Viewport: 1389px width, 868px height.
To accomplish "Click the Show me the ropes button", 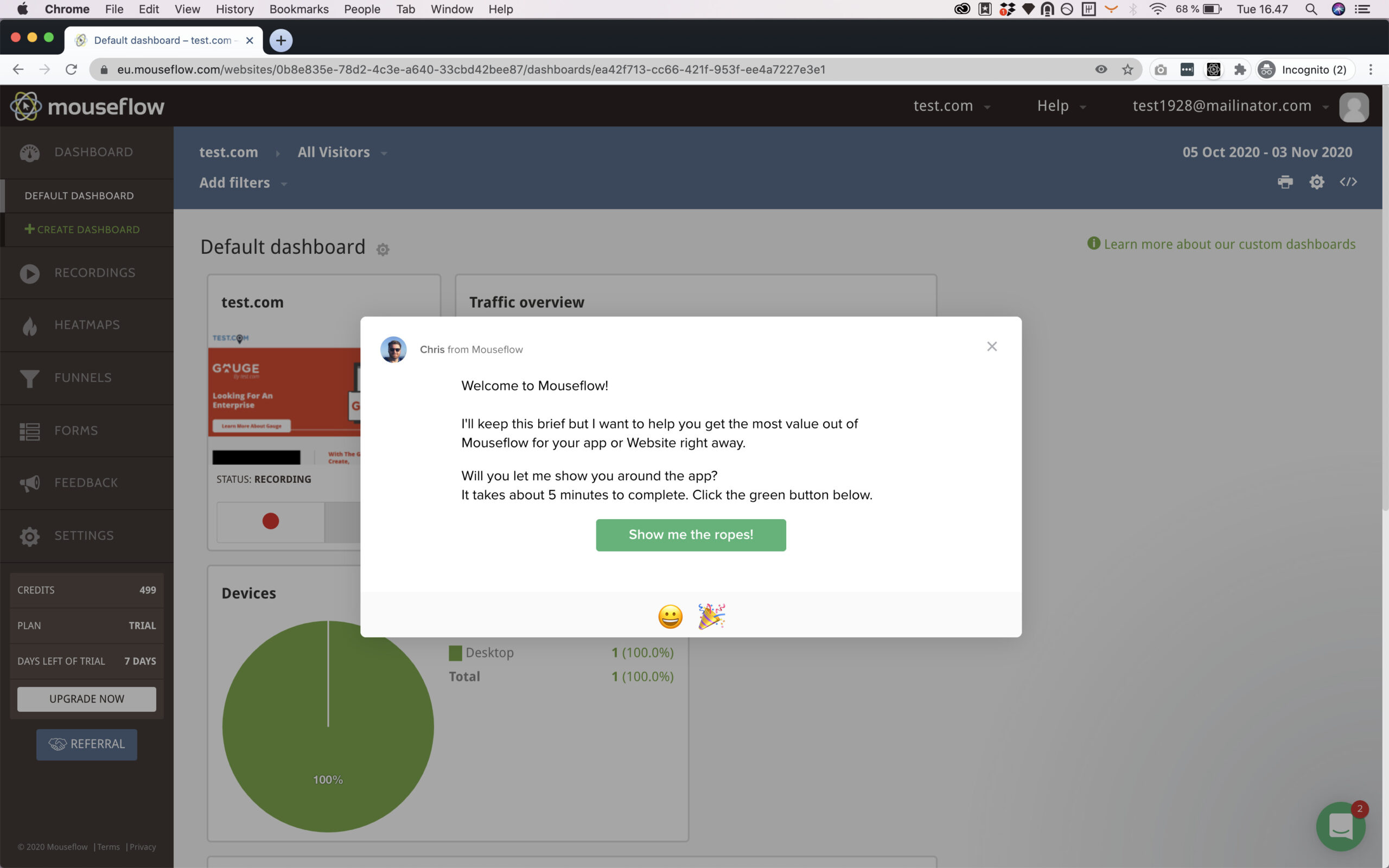I will [691, 534].
